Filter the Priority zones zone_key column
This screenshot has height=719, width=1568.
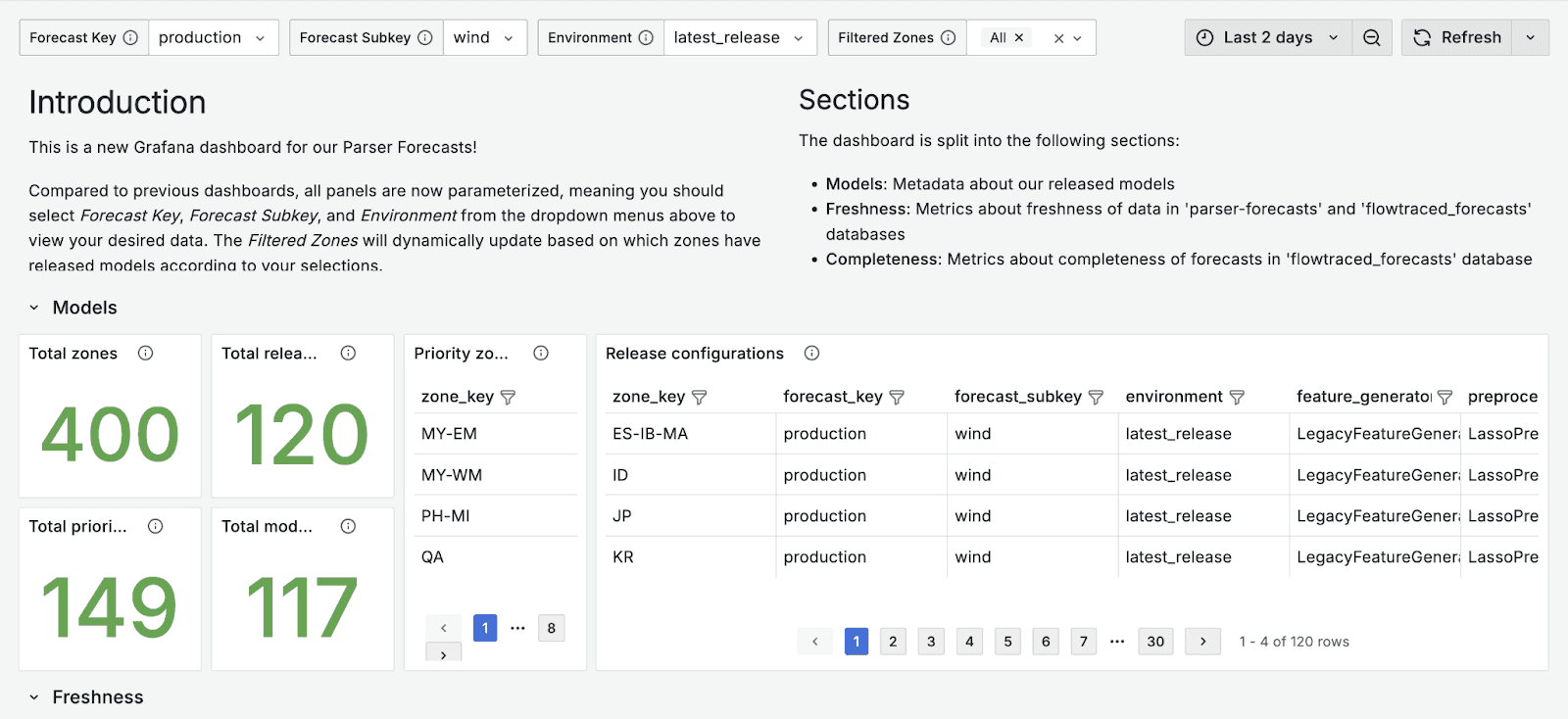pyautogui.click(x=508, y=397)
